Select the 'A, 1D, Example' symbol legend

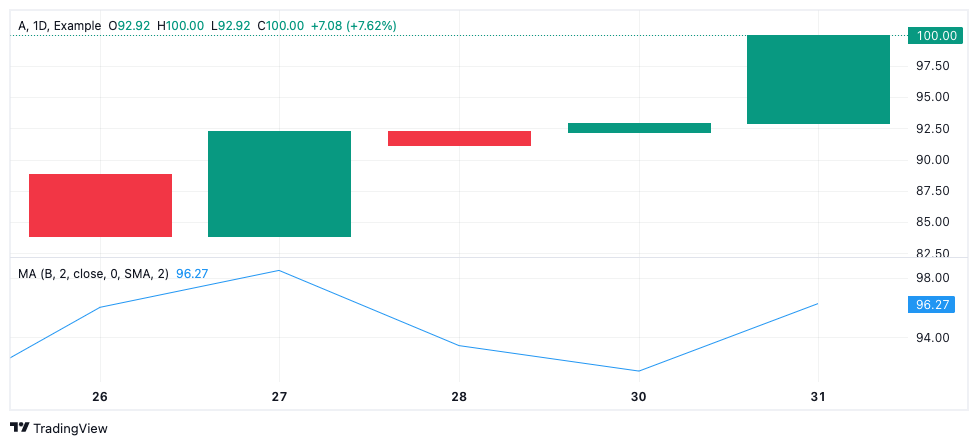60,26
